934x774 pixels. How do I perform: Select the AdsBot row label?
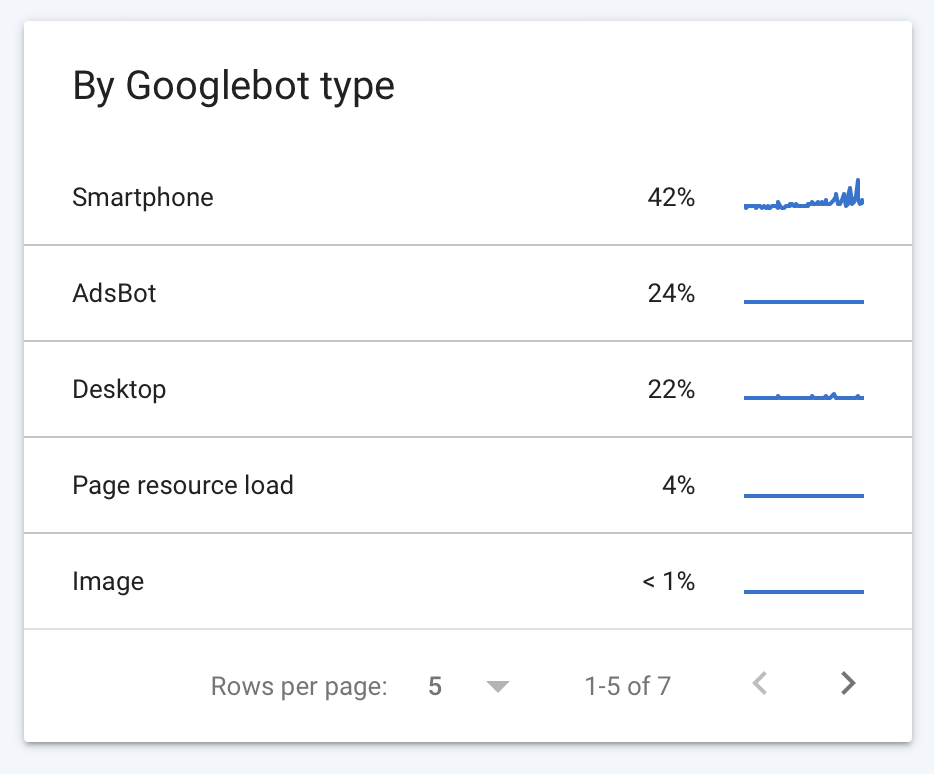tap(114, 293)
